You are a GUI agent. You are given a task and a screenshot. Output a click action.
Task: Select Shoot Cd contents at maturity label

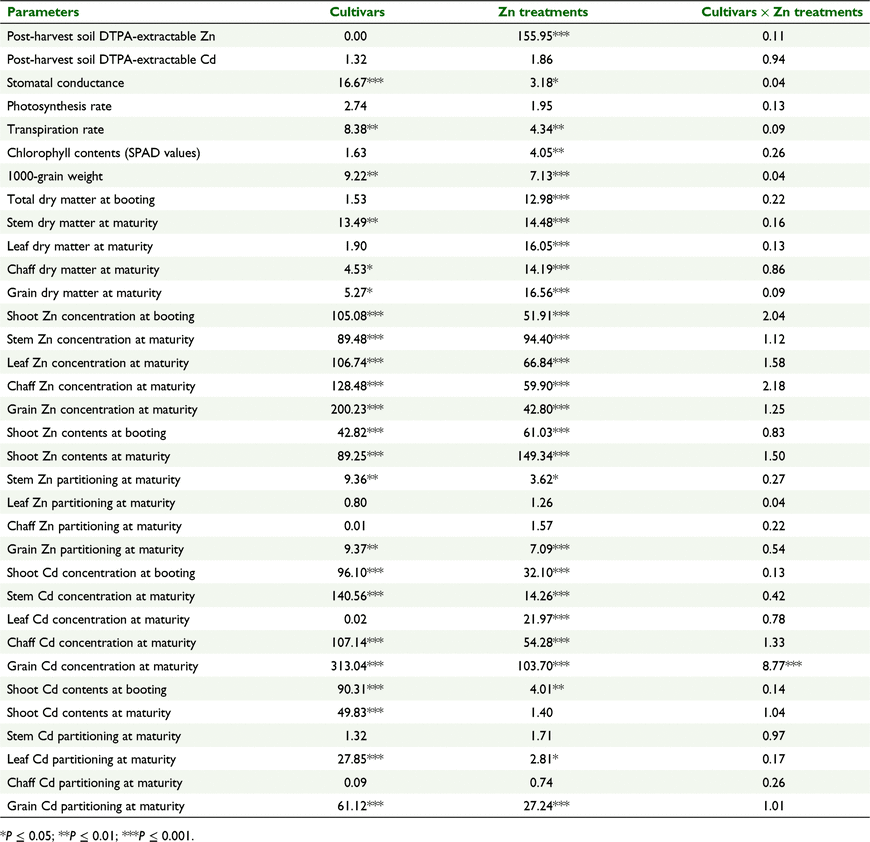point(89,713)
